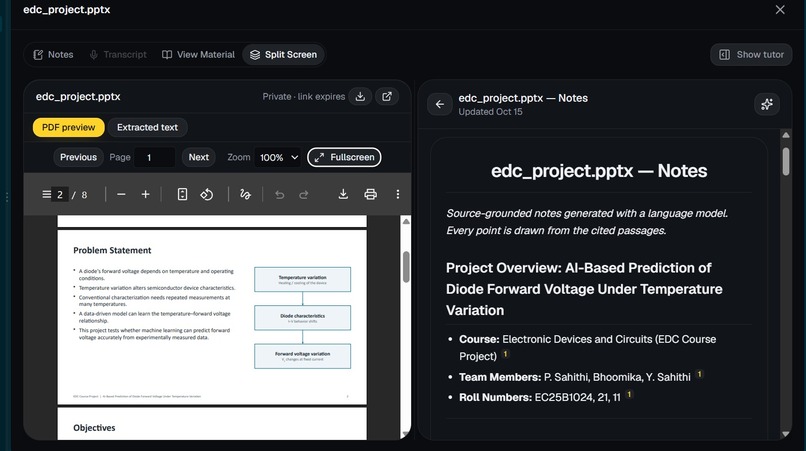Open the Transcript tab
This screenshot has height=451, width=806.
pos(118,55)
